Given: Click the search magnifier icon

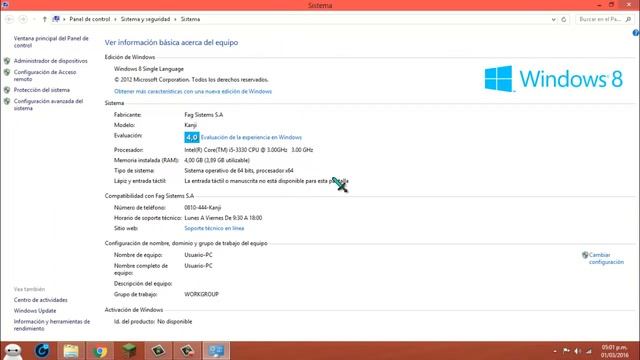Looking at the screenshot, I should [628, 19].
